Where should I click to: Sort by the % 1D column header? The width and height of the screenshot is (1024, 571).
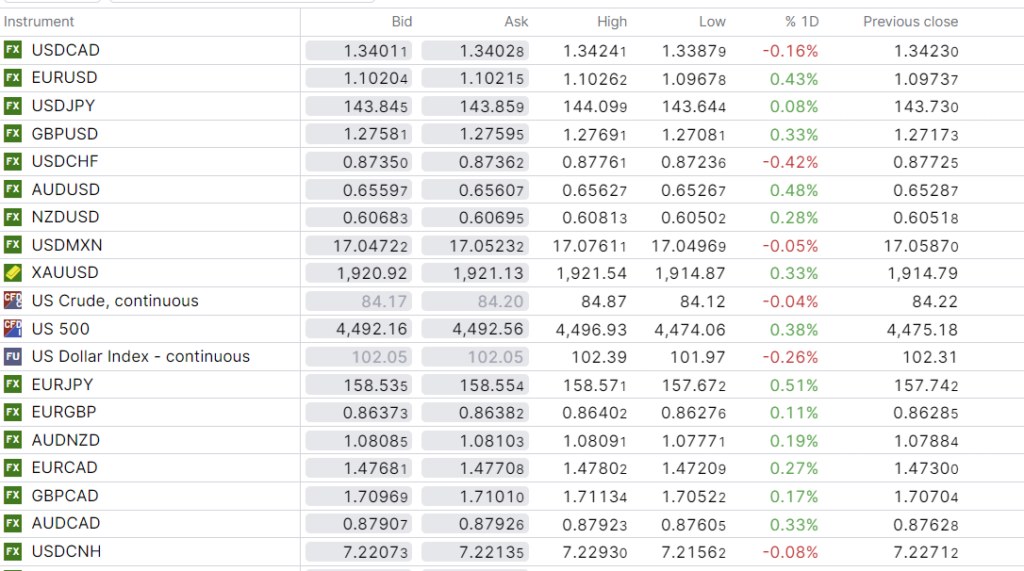tap(801, 21)
